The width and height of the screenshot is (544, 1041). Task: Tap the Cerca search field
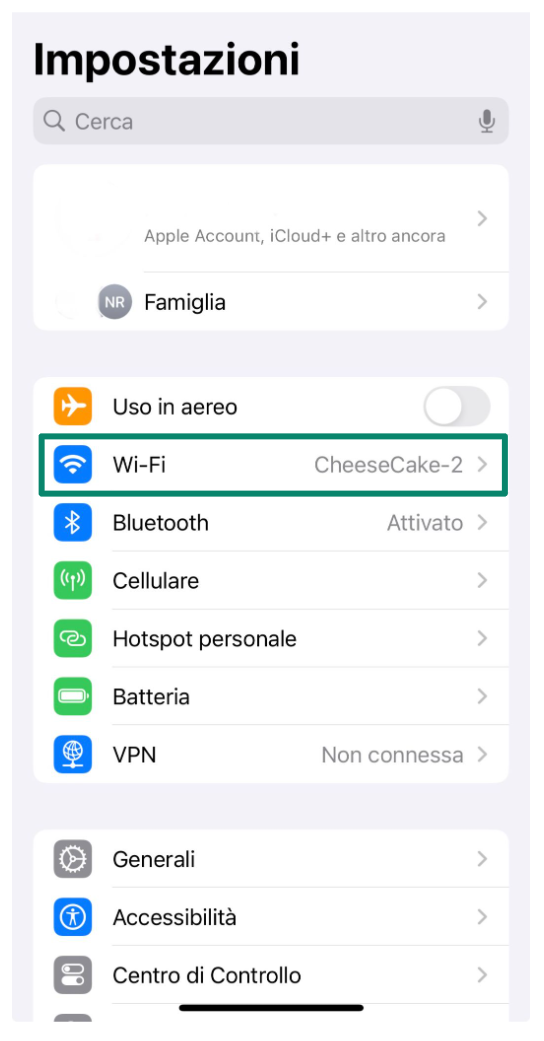271,121
